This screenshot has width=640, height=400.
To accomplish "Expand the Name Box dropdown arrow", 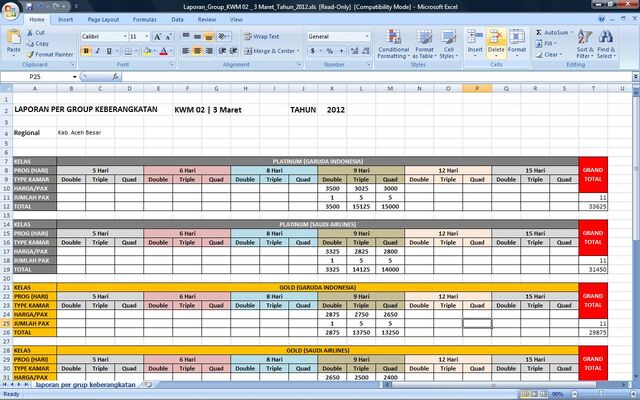I will tap(75, 77).
